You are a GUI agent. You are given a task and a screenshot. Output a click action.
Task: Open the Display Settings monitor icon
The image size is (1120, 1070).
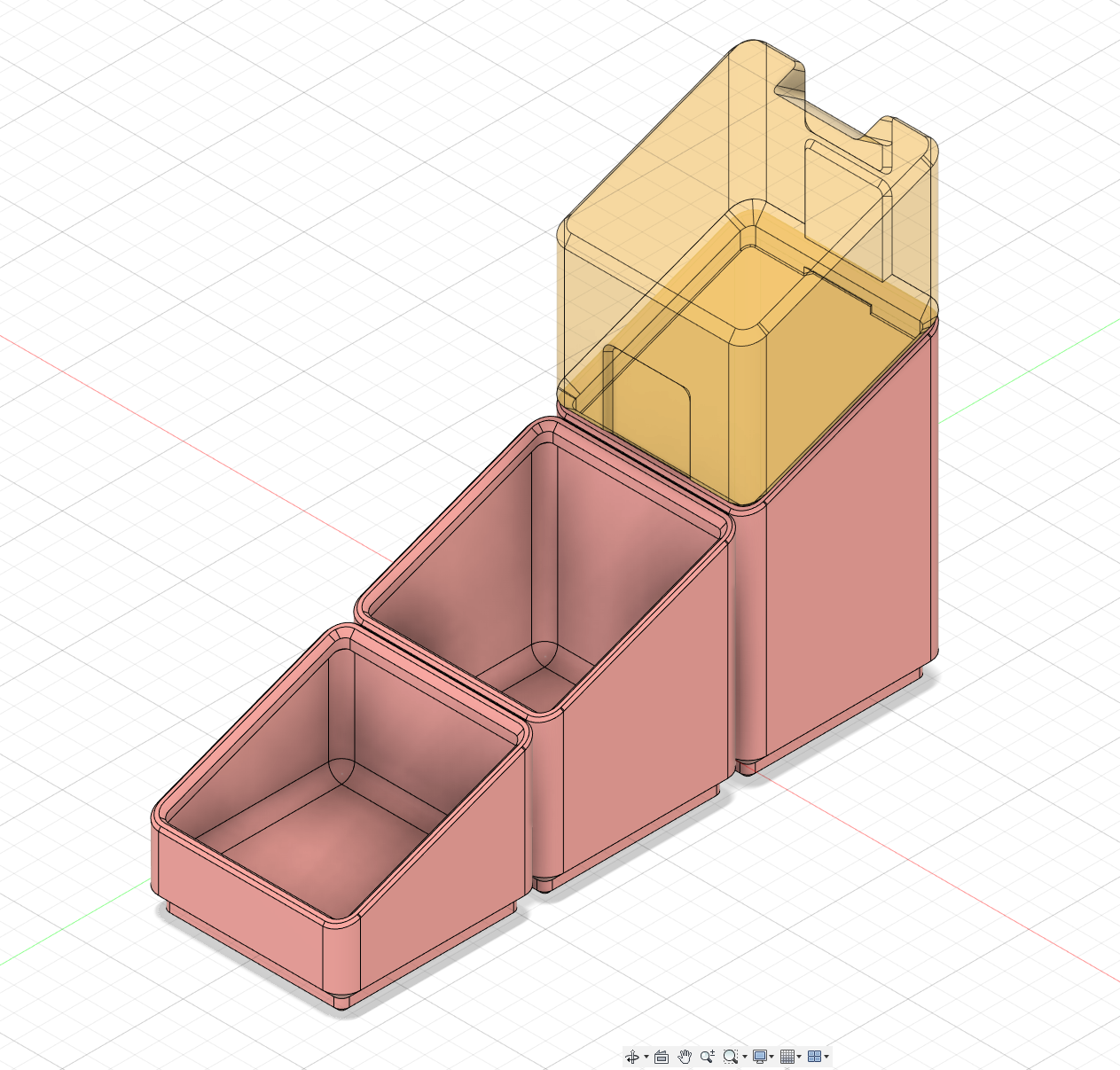click(x=760, y=1057)
